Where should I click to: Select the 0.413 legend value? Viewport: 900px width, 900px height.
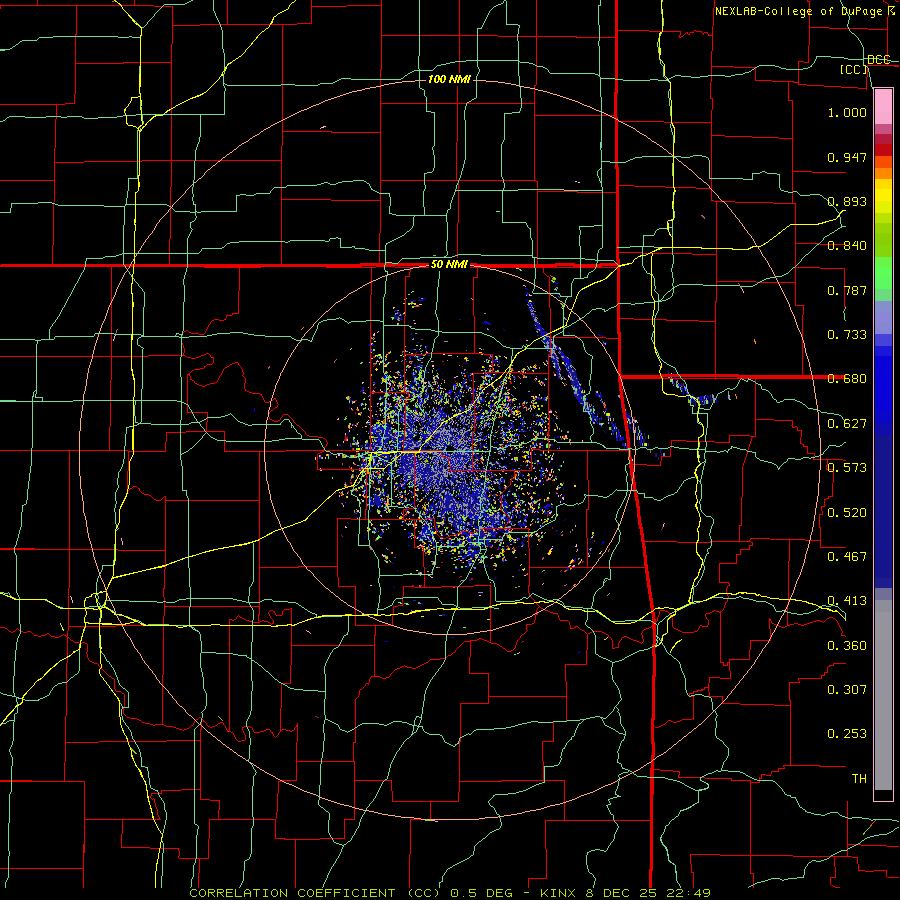847,601
